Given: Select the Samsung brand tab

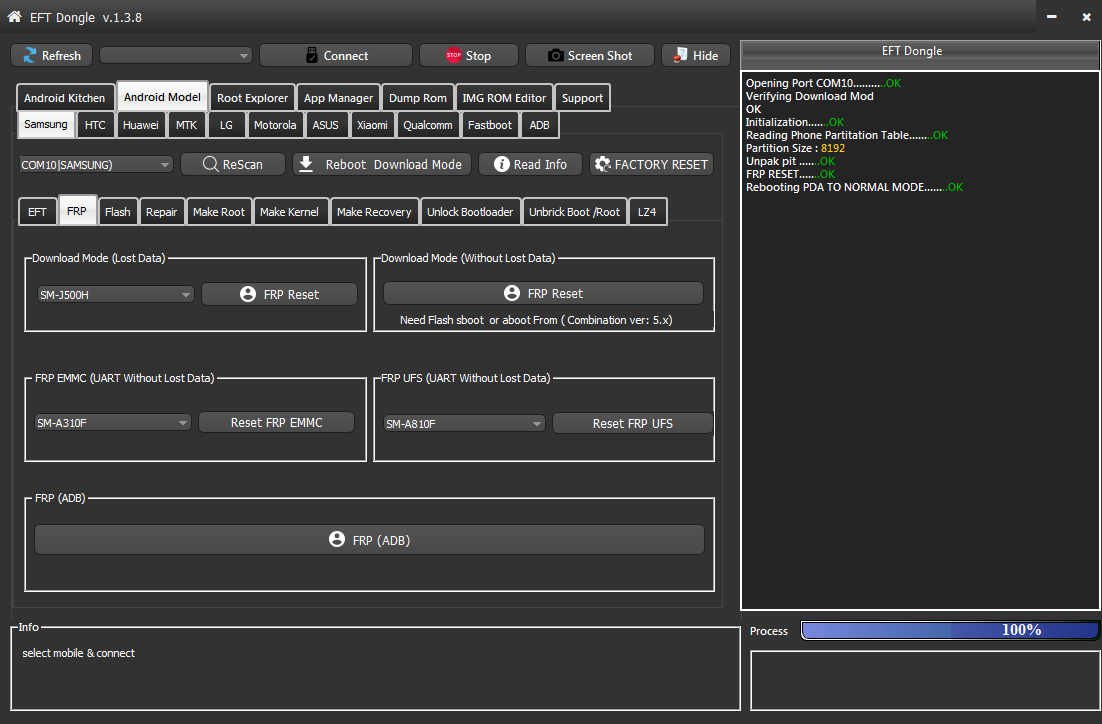Looking at the screenshot, I should 46,124.
